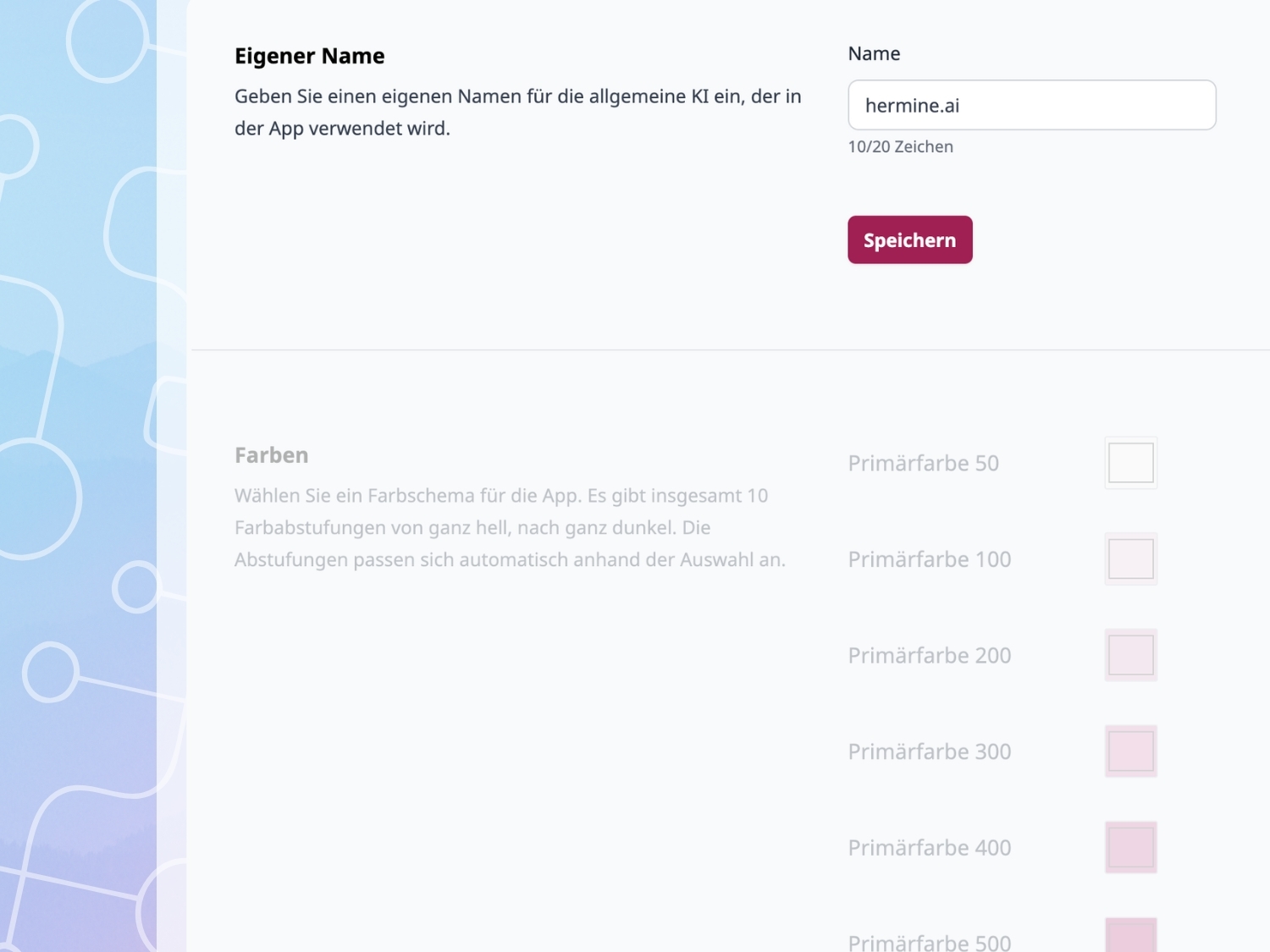The height and width of the screenshot is (952, 1270).
Task: Select the Primärfarbe 50 color swatch
Action: pyautogui.click(x=1130, y=462)
